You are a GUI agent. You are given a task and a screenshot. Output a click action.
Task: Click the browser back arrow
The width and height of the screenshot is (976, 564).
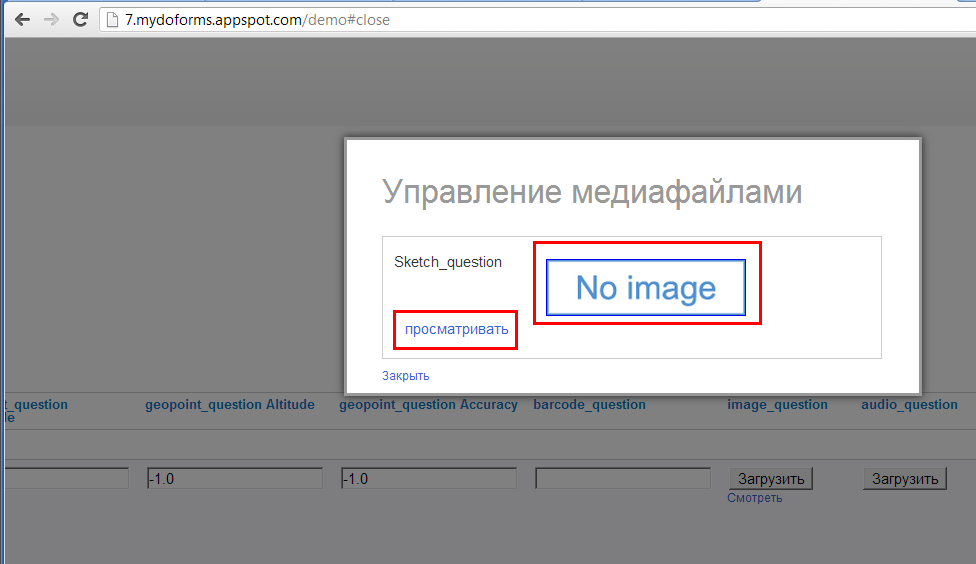[22, 19]
